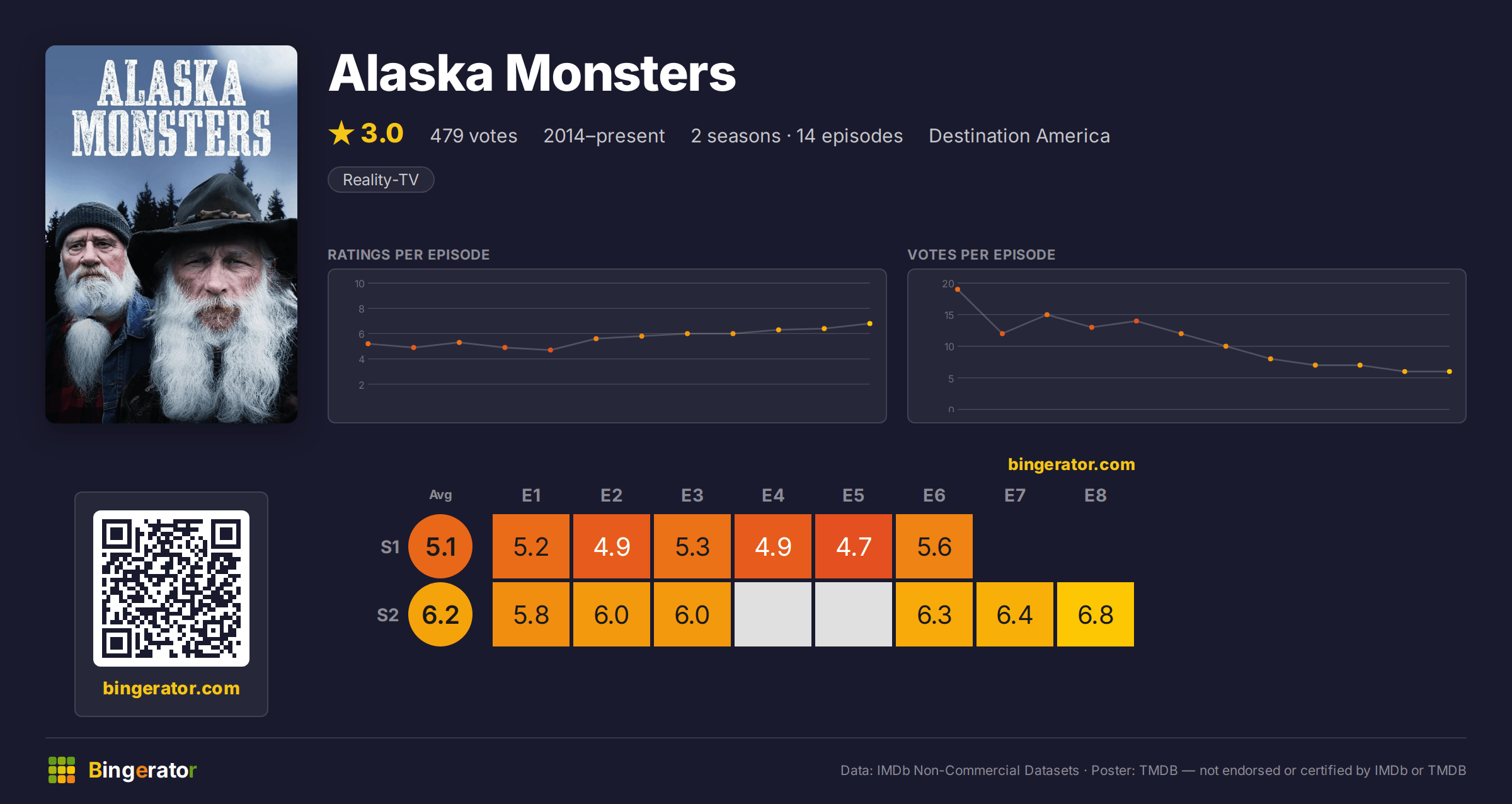Image resolution: width=1512 pixels, height=804 pixels.
Task: Select the E3 column header
Action: coord(692,495)
